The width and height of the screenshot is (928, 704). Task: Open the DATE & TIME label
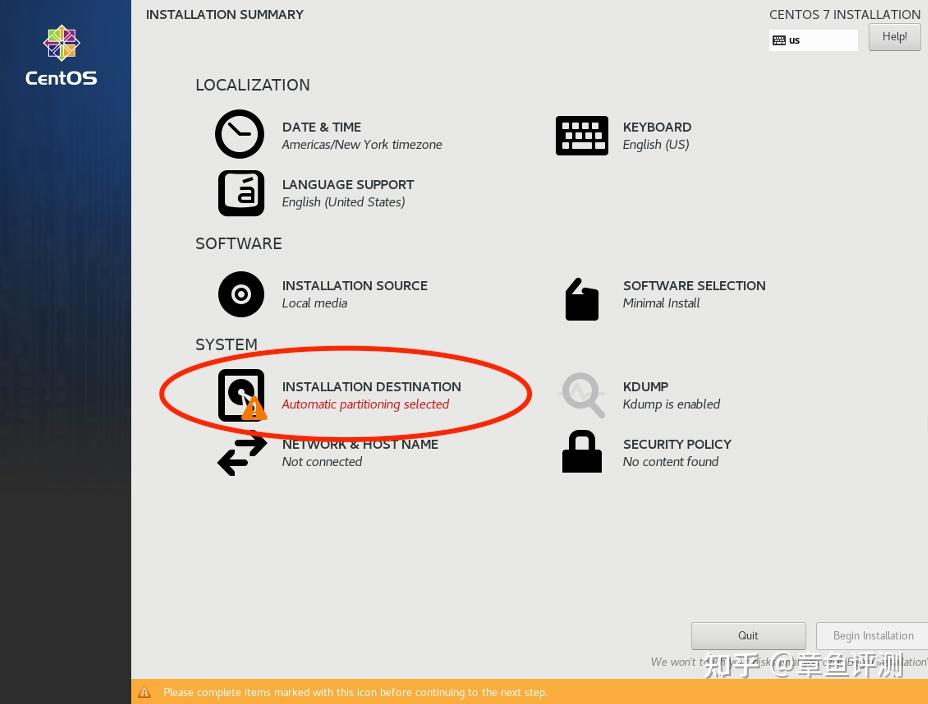[x=321, y=127]
